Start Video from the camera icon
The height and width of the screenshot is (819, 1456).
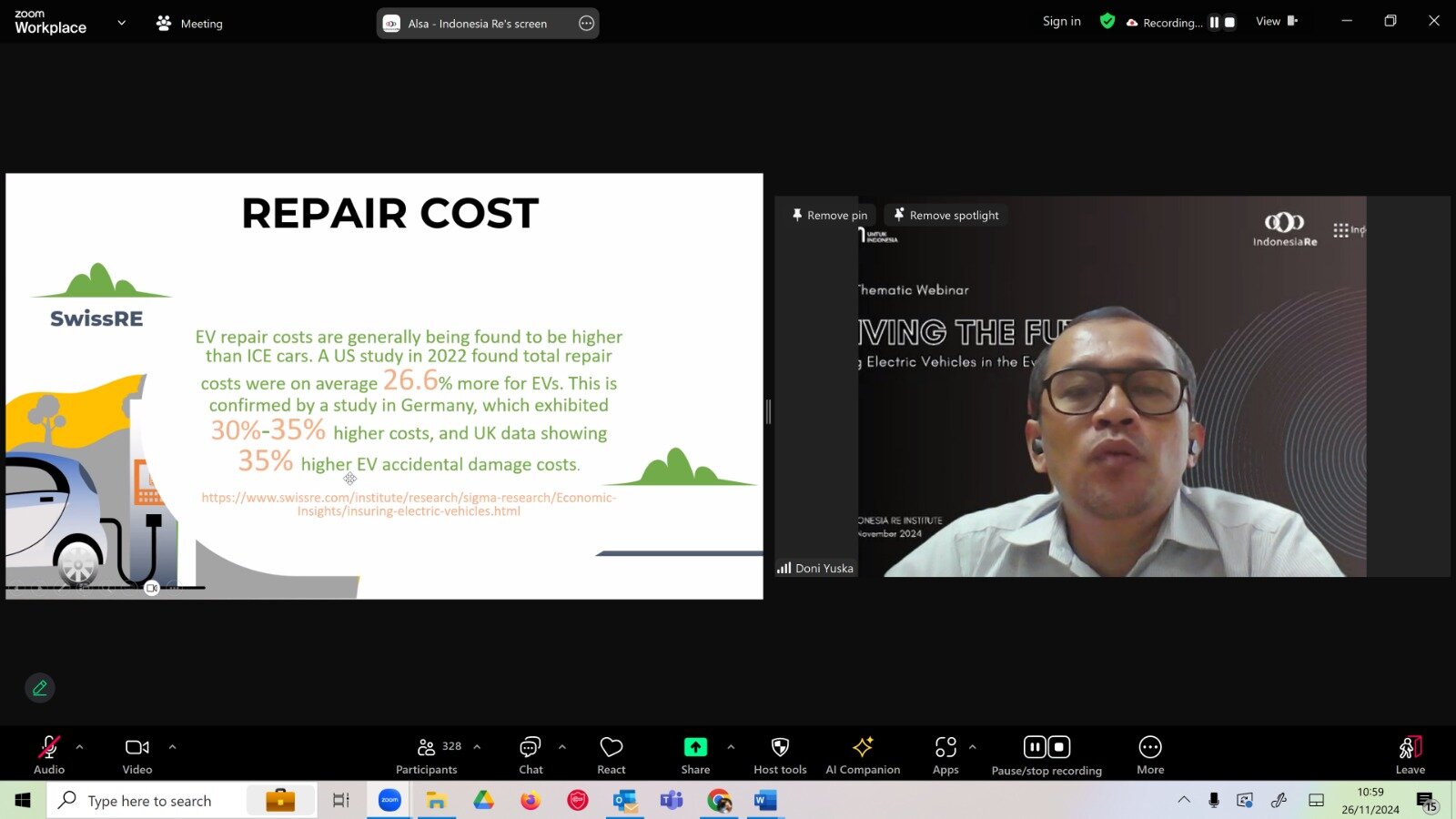tap(137, 747)
